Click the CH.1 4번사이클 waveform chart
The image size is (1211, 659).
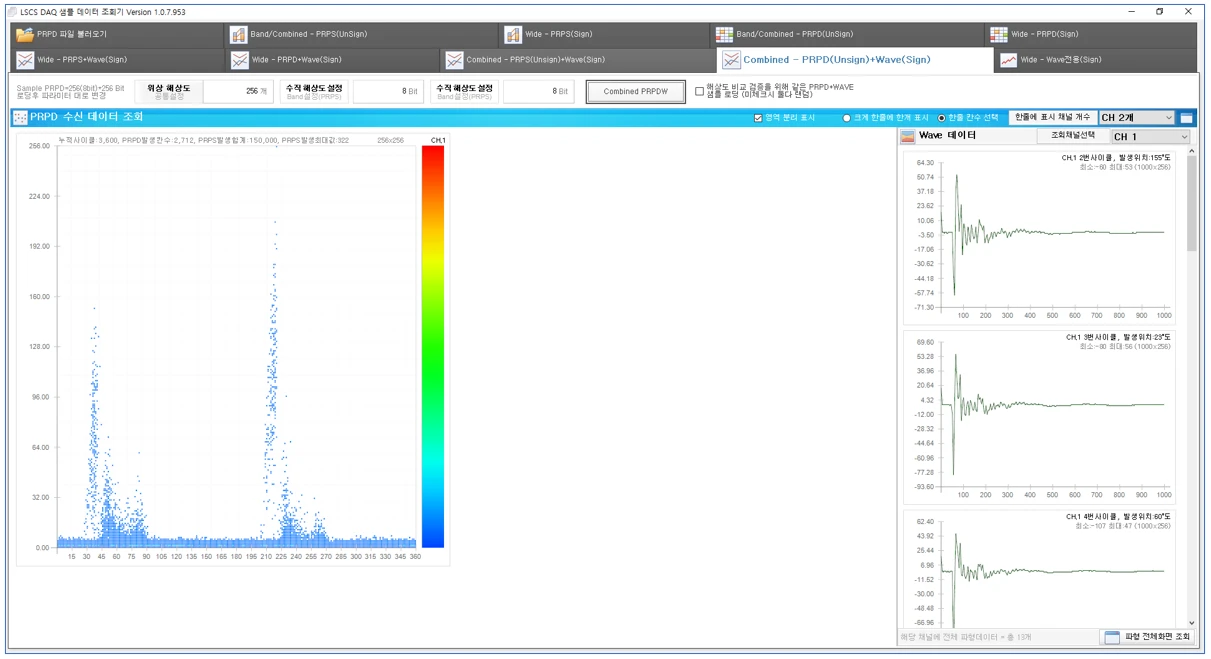1039,569
